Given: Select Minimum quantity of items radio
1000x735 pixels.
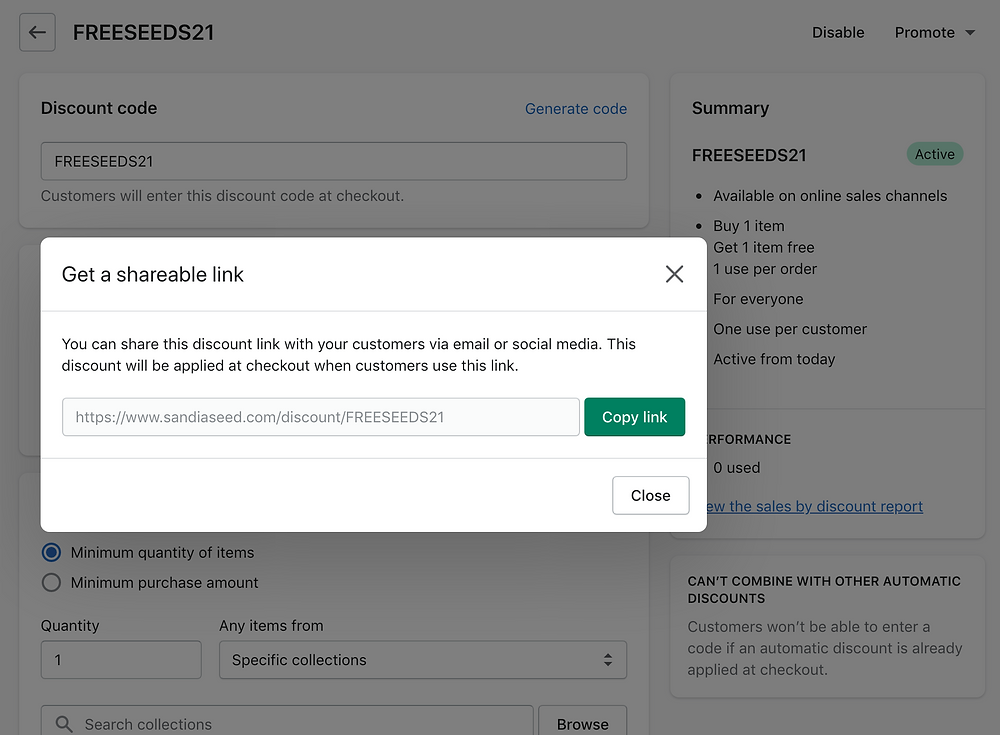Looking at the screenshot, I should 51,552.
